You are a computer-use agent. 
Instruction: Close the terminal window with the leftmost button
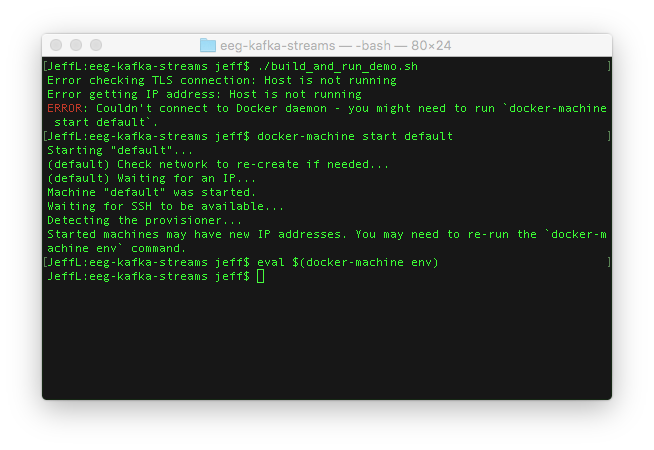(x=56, y=45)
